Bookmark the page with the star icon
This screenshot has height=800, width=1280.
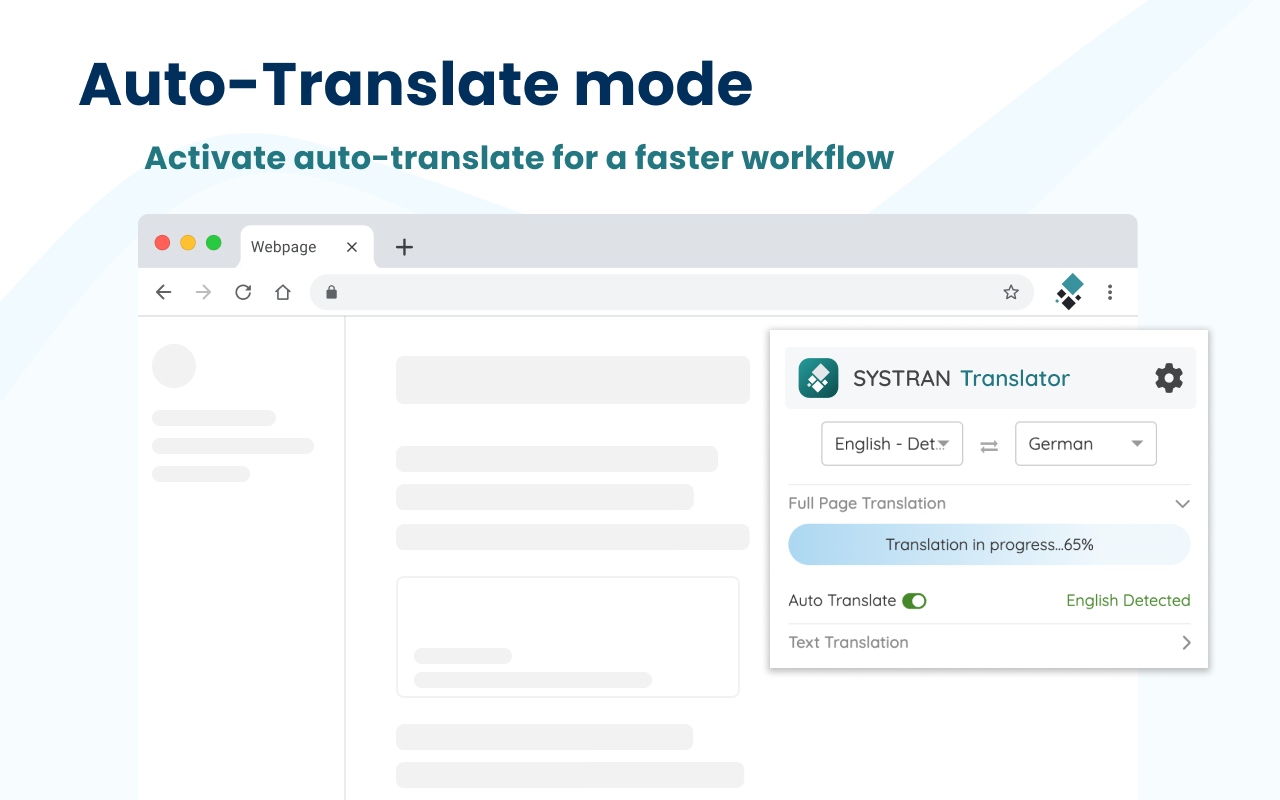1011,292
